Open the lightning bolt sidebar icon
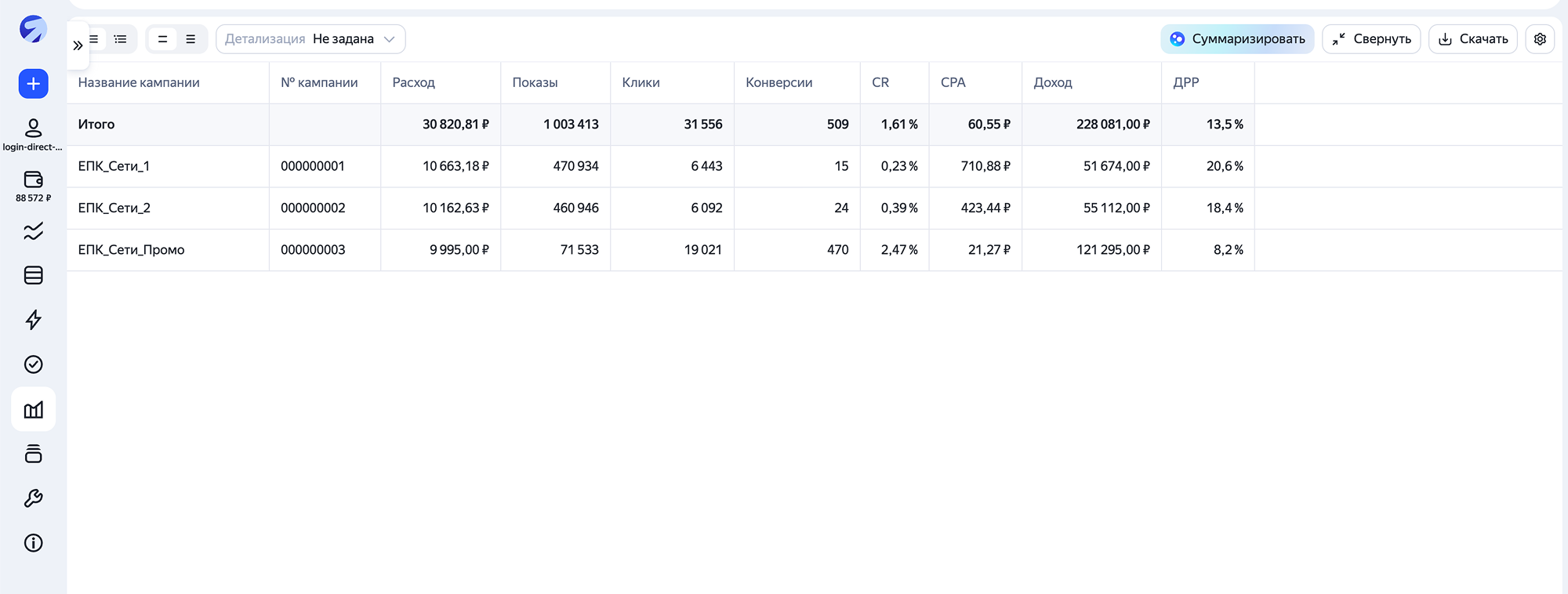This screenshot has width=1568, height=594. coord(33,320)
